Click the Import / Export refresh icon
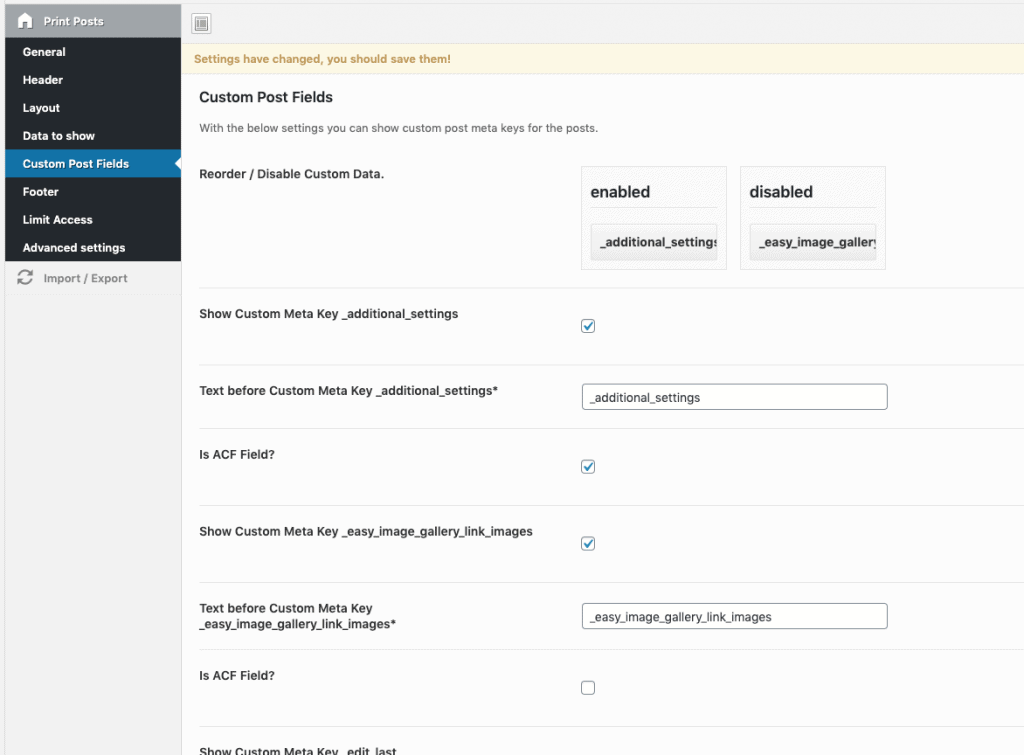The width and height of the screenshot is (1024, 755). [25, 278]
